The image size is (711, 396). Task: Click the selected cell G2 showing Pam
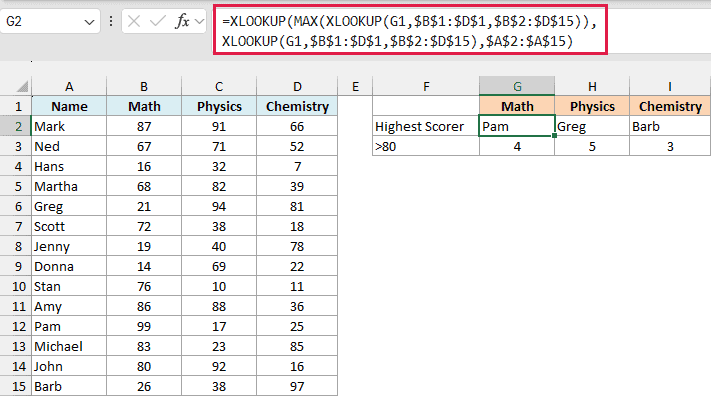coord(517,126)
